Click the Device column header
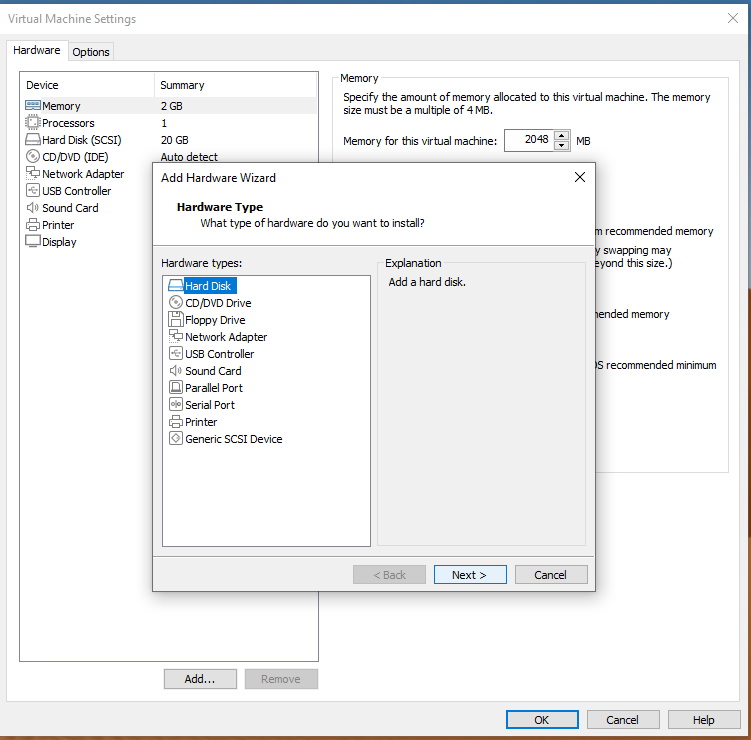The width and height of the screenshot is (751, 740). (x=87, y=85)
